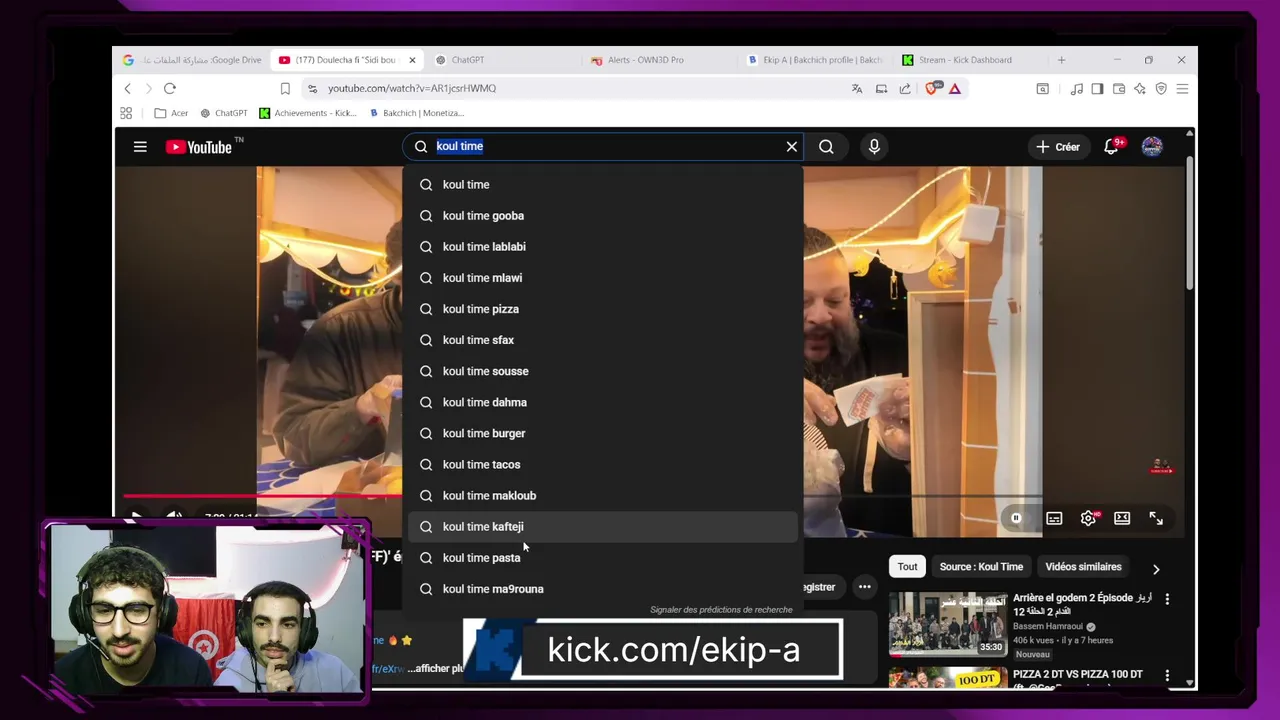Select suggestion "koul time tacos"

[603, 464]
